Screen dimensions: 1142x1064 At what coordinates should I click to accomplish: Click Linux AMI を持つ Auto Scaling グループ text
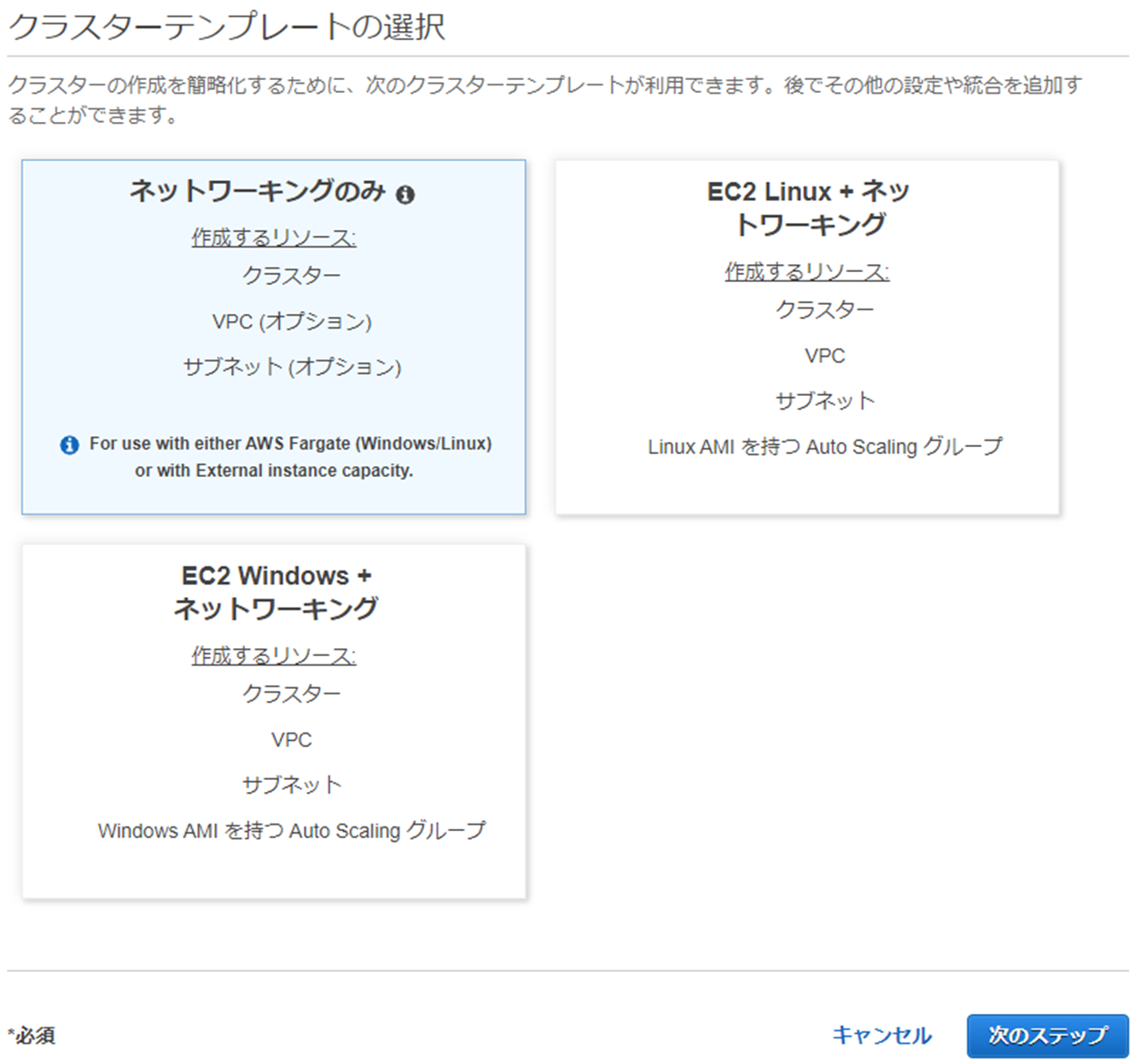pos(825,447)
